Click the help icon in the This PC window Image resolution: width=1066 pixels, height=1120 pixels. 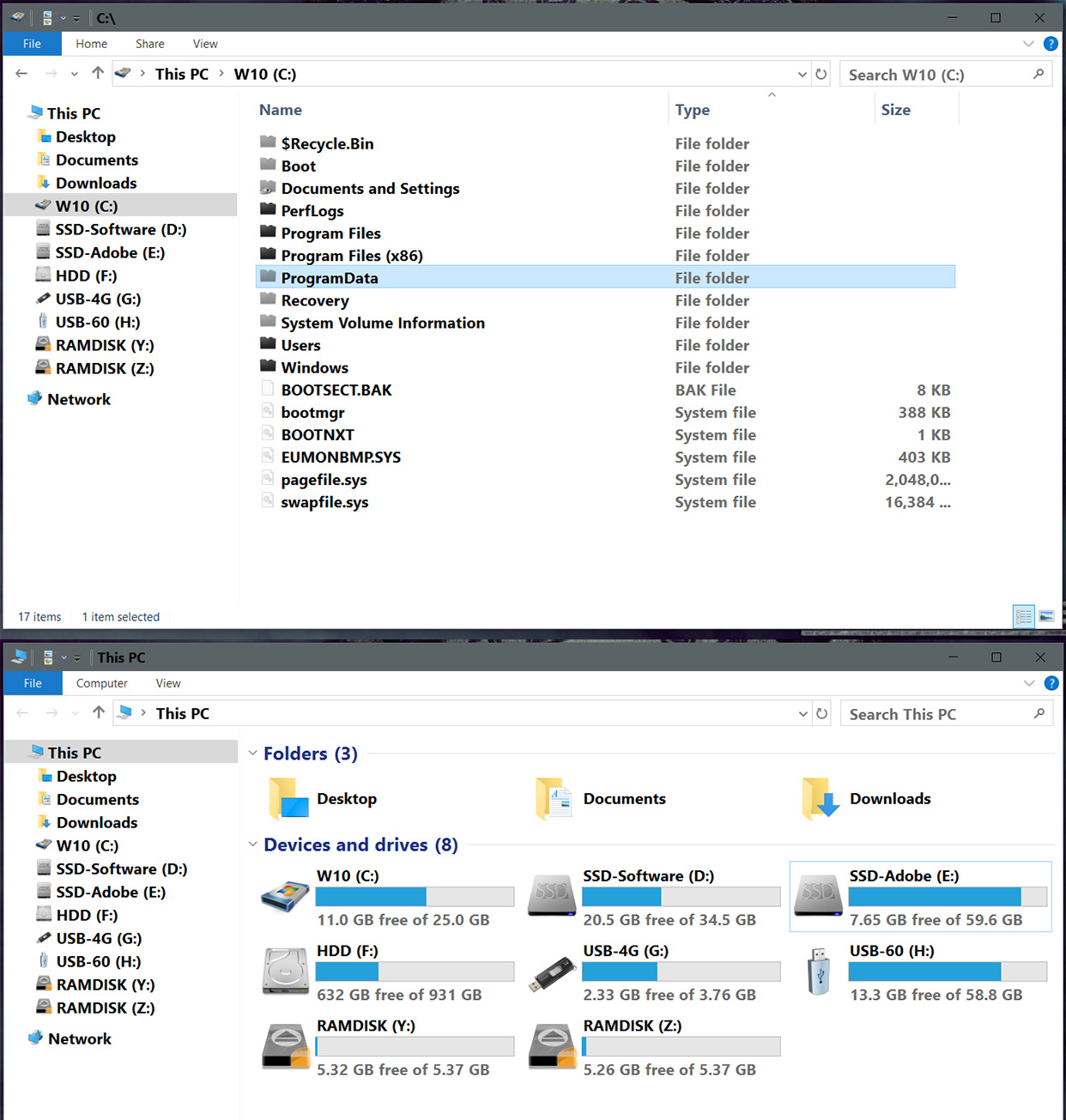(1051, 683)
